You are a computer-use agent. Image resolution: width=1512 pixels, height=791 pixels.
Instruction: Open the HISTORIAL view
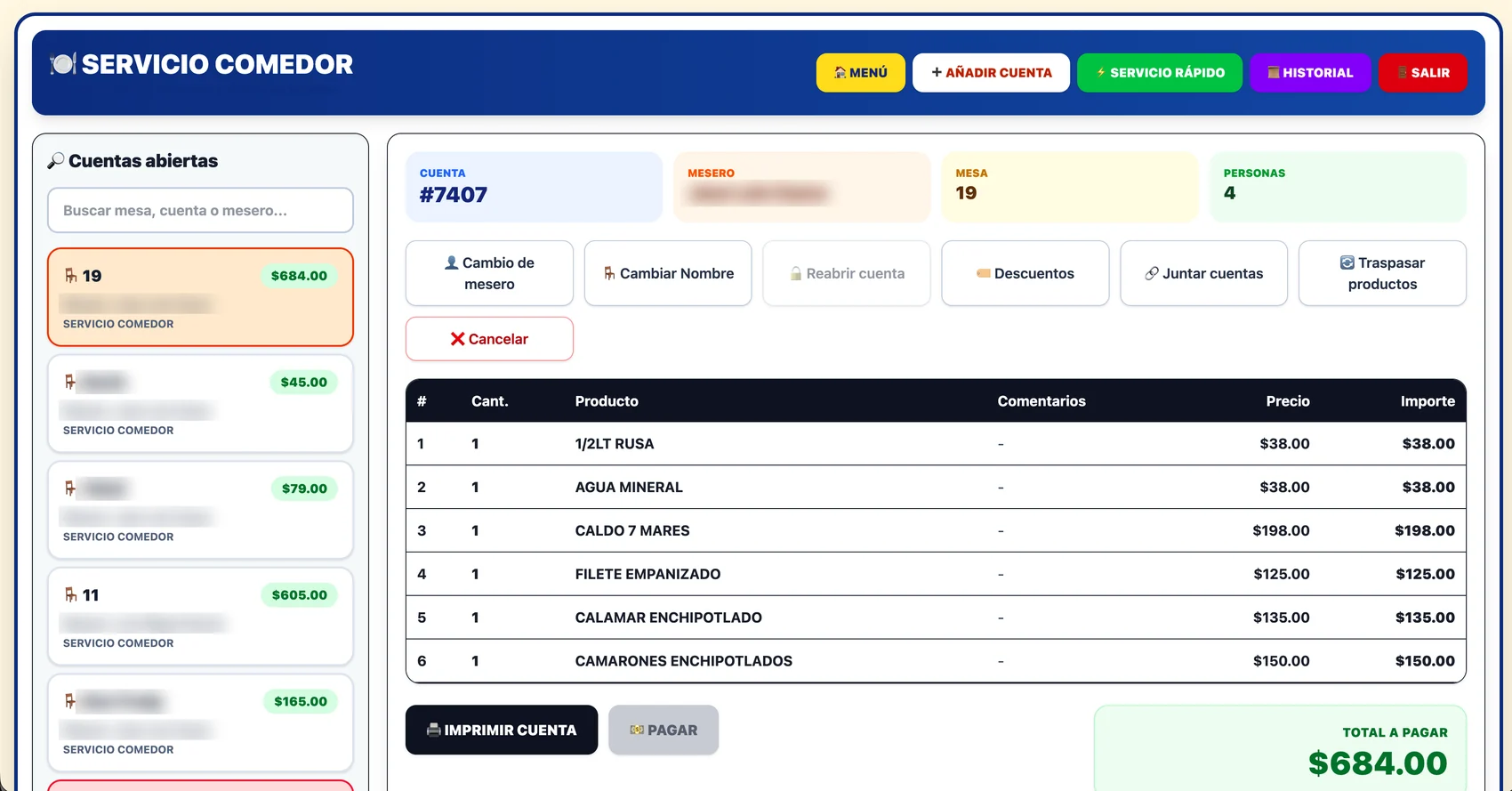tap(1310, 73)
